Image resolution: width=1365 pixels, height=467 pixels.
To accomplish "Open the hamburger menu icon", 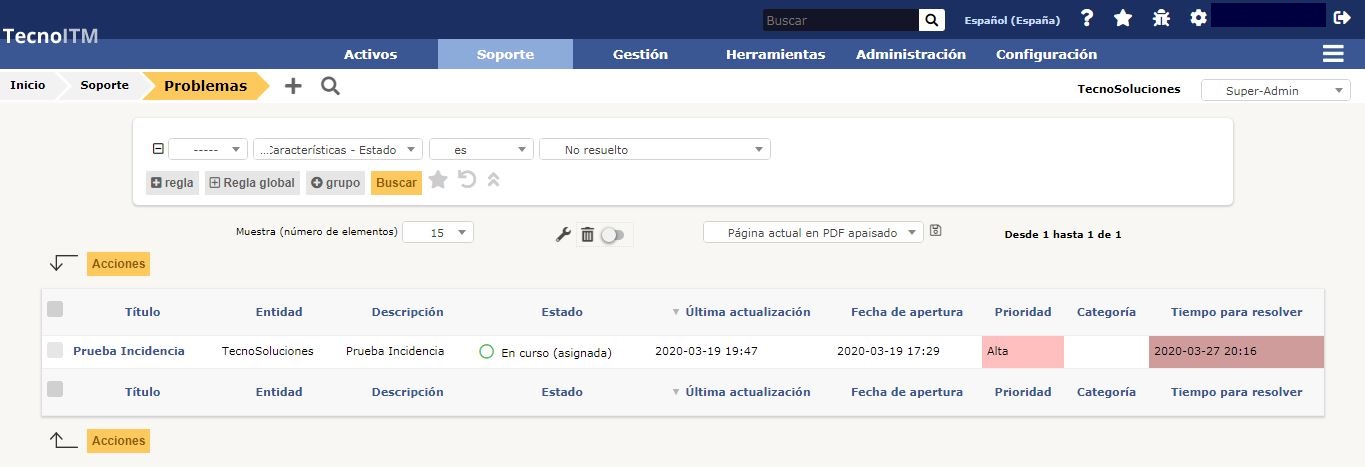I will [1332, 54].
